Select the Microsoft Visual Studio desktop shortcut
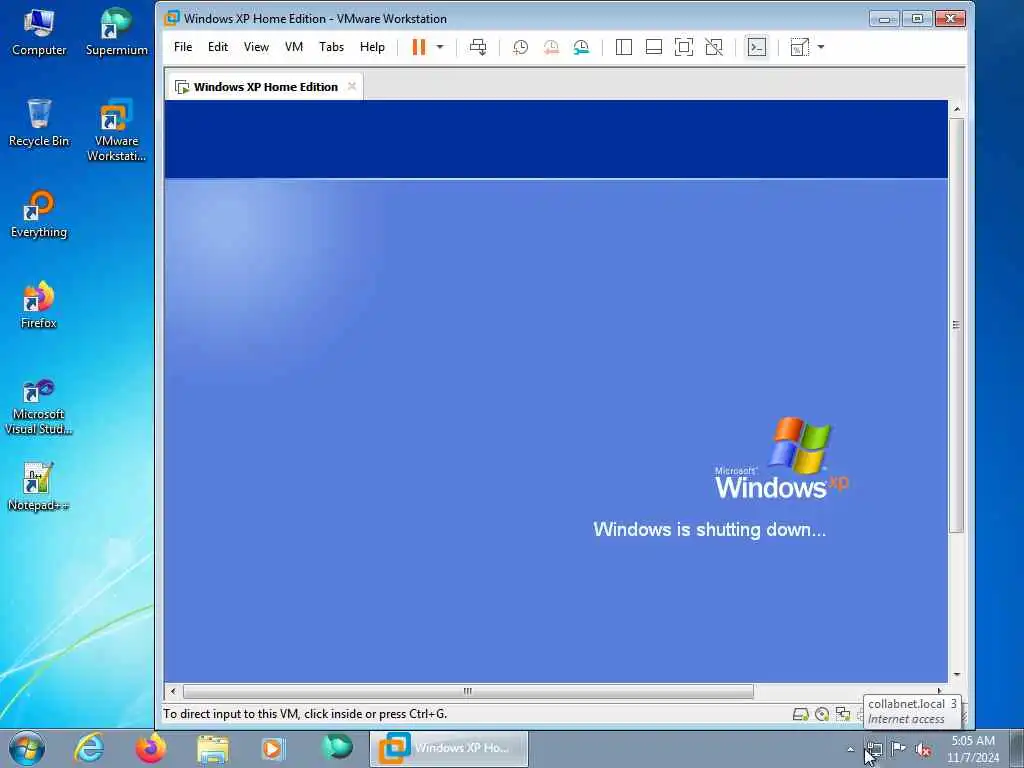 point(39,406)
